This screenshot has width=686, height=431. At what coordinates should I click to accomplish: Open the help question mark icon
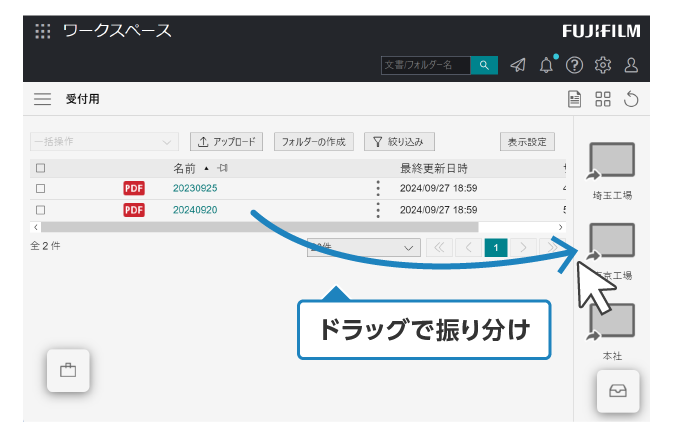(x=574, y=65)
